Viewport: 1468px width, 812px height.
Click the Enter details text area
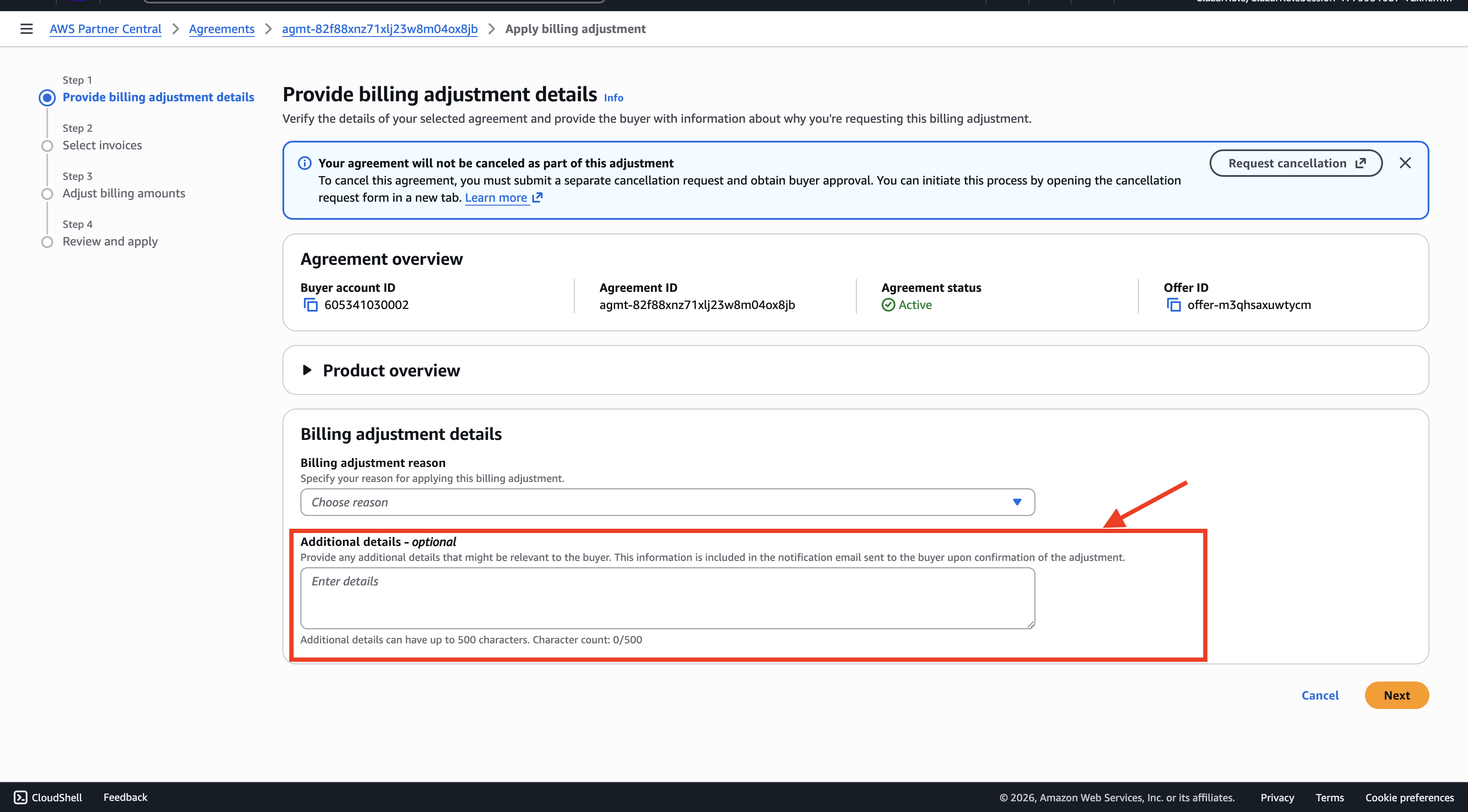(667, 598)
